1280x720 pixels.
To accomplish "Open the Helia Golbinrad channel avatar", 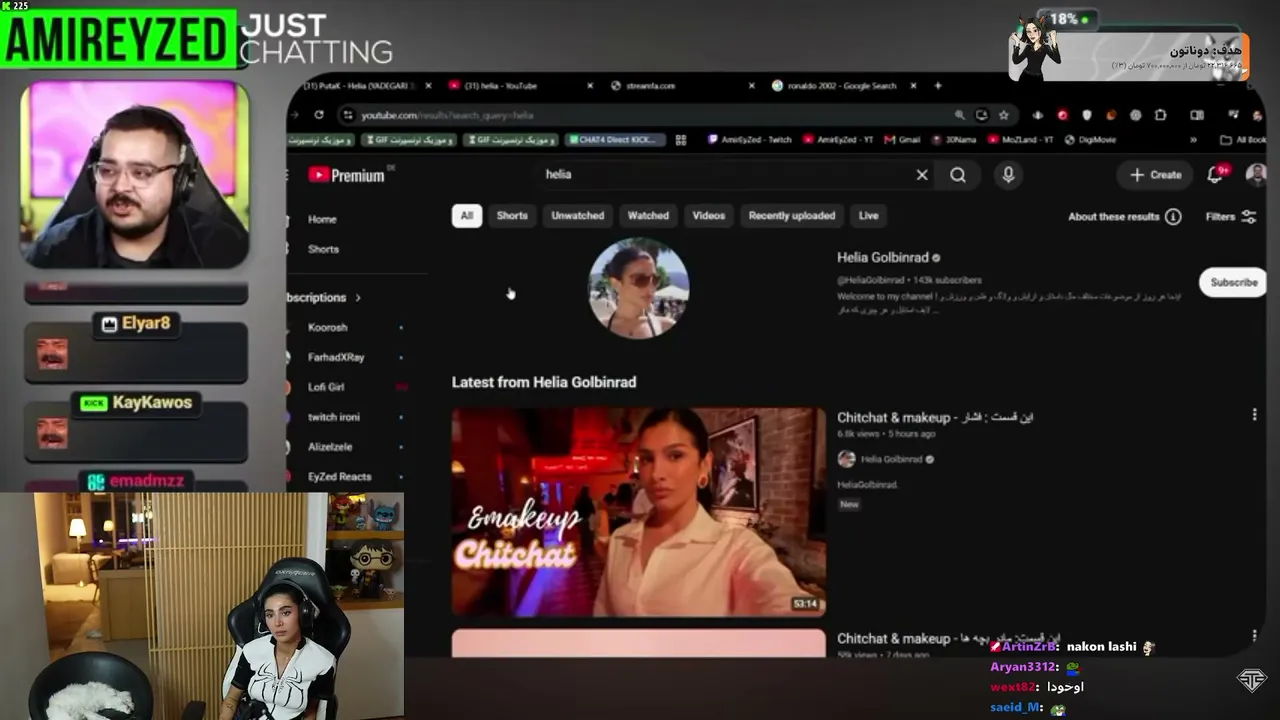I will (x=638, y=288).
